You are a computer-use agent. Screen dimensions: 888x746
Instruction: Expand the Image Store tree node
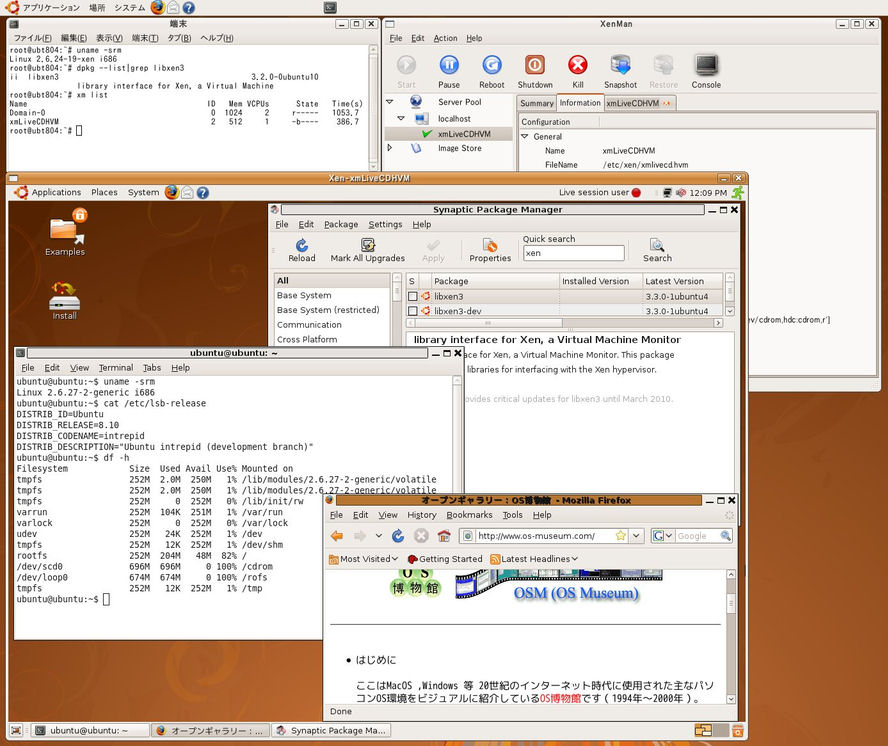pos(390,148)
